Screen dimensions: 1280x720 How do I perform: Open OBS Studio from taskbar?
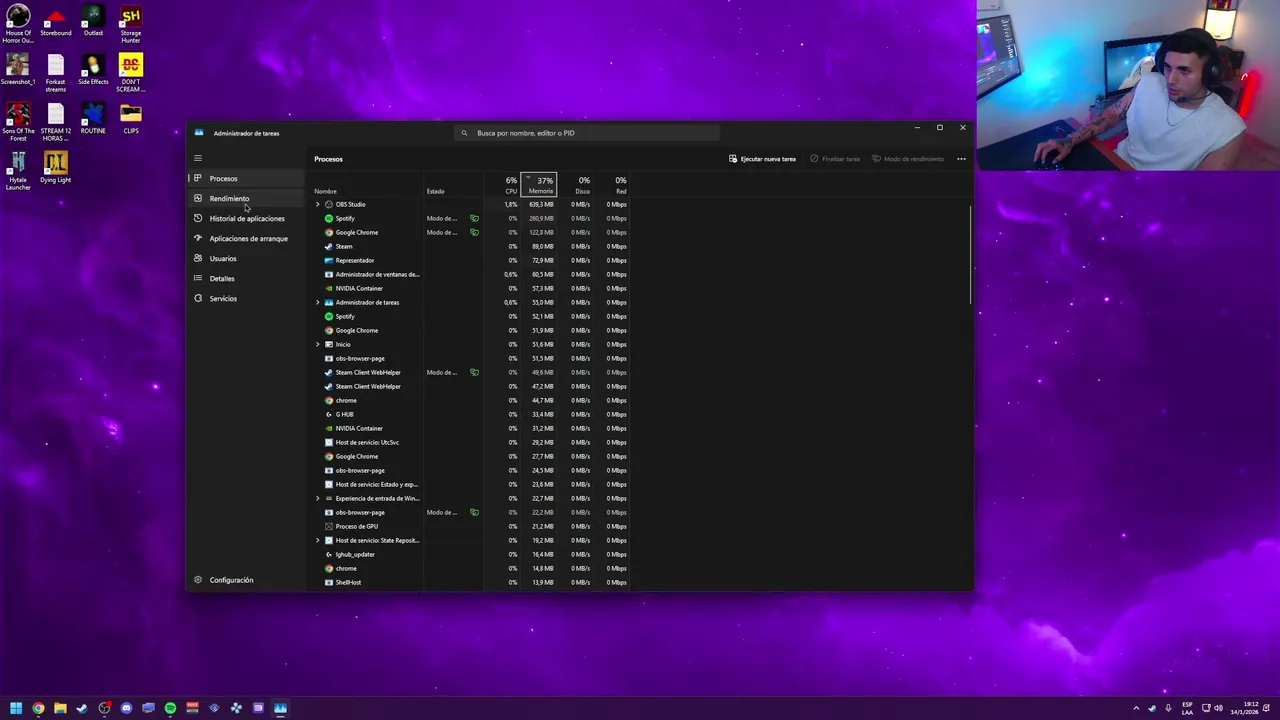point(104,708)
